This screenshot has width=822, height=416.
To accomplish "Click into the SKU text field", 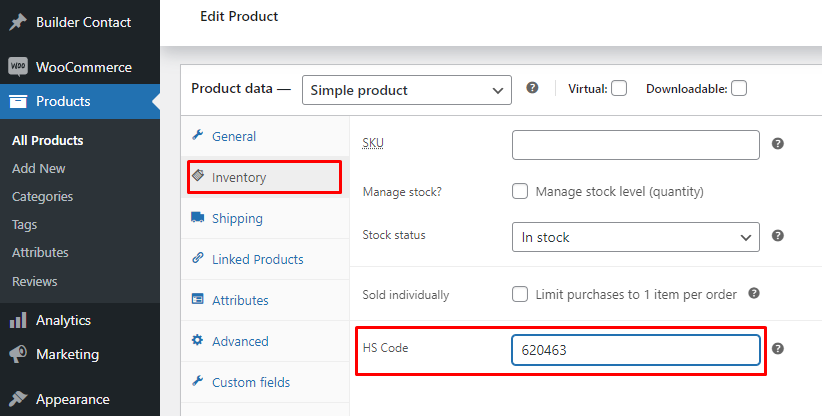I will 635,145.
